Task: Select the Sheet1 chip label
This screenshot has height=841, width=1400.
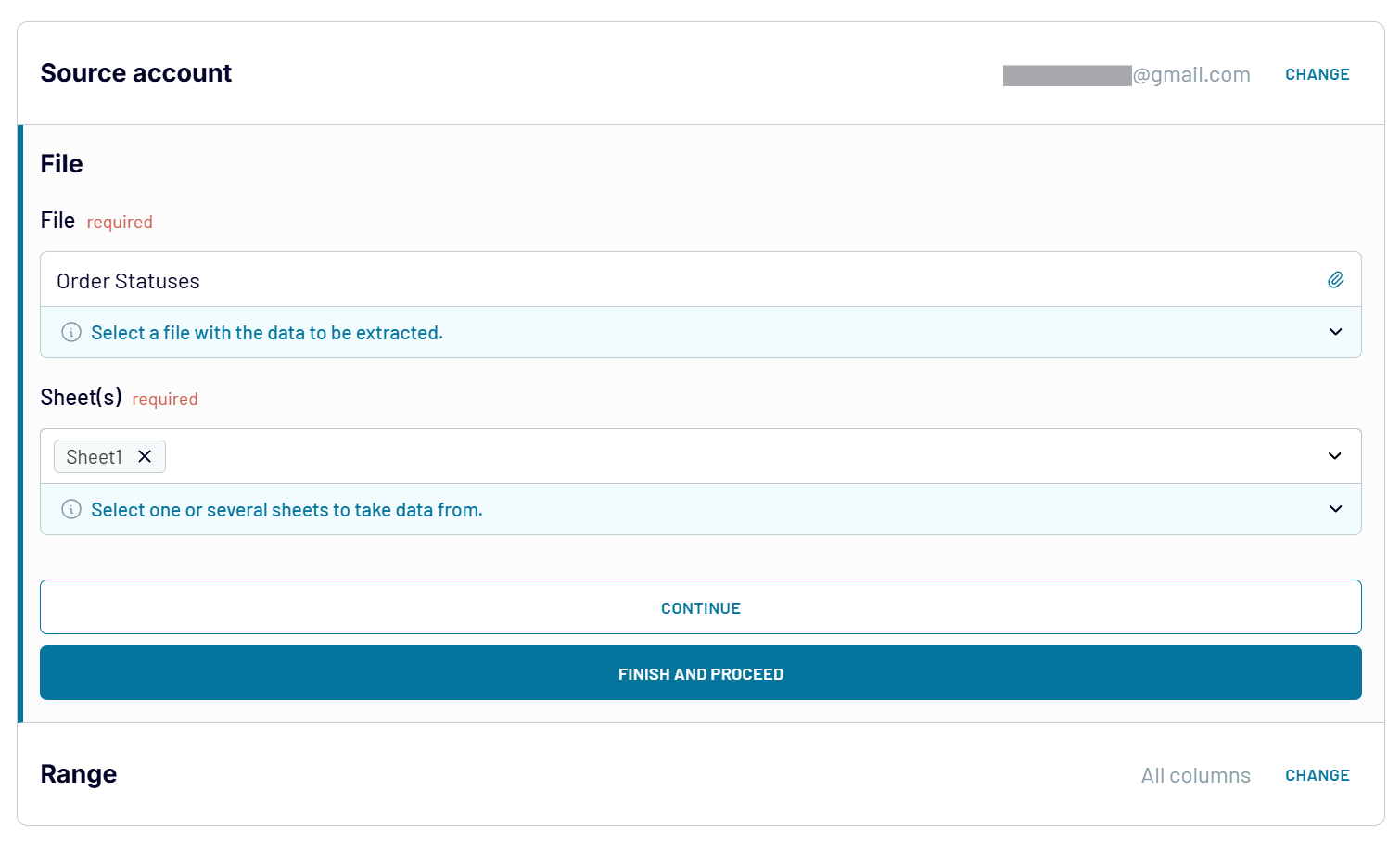Action: 94,457
